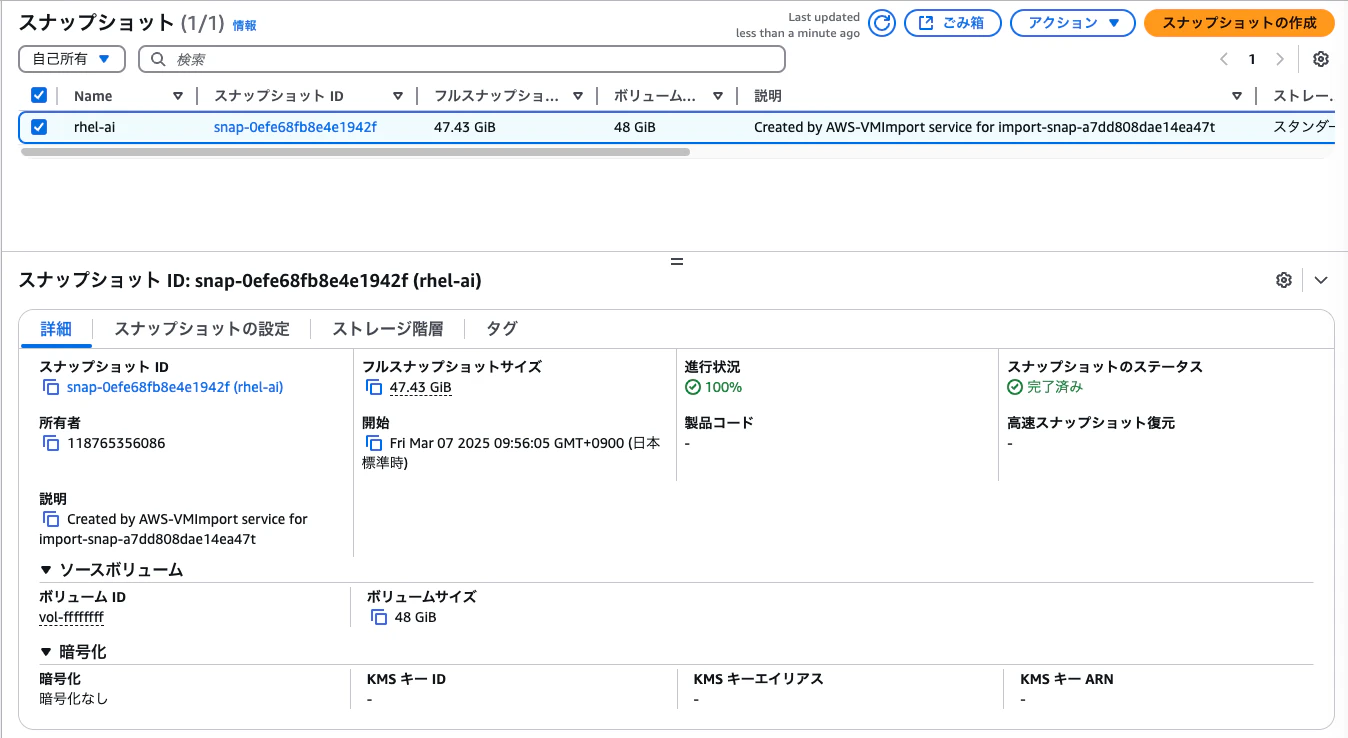
Task: Copy the full snapshot size 47.43 GiB
Action: 374,387
